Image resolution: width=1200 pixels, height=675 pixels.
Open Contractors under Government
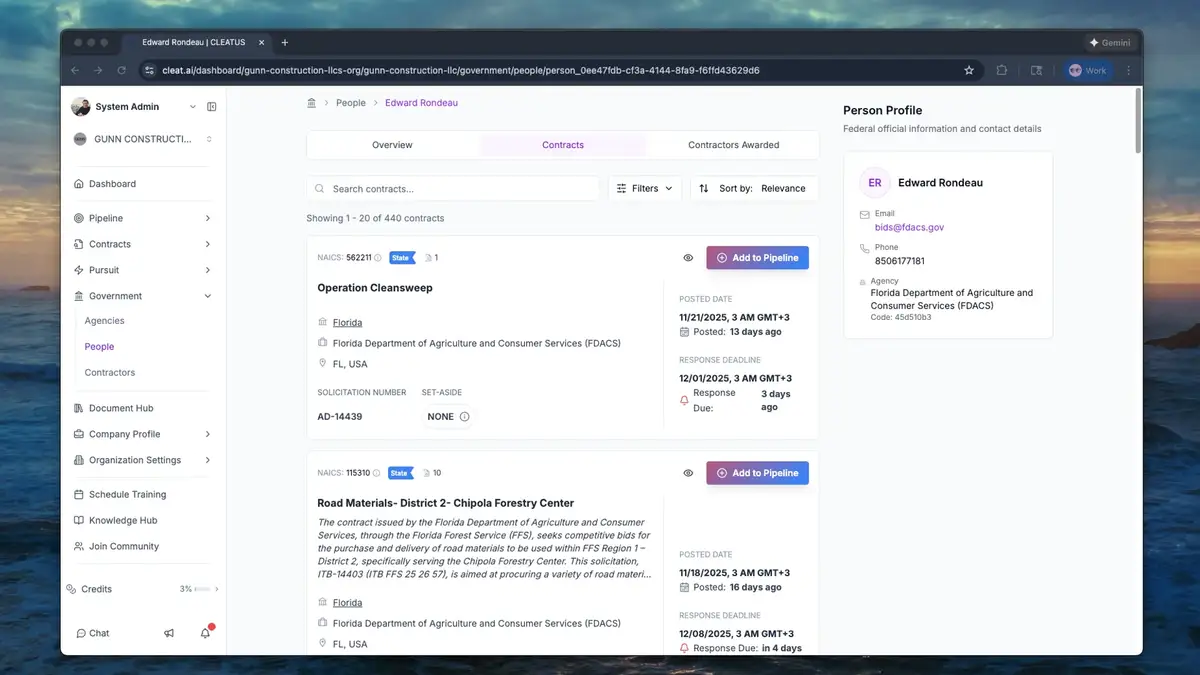[110, 373]
